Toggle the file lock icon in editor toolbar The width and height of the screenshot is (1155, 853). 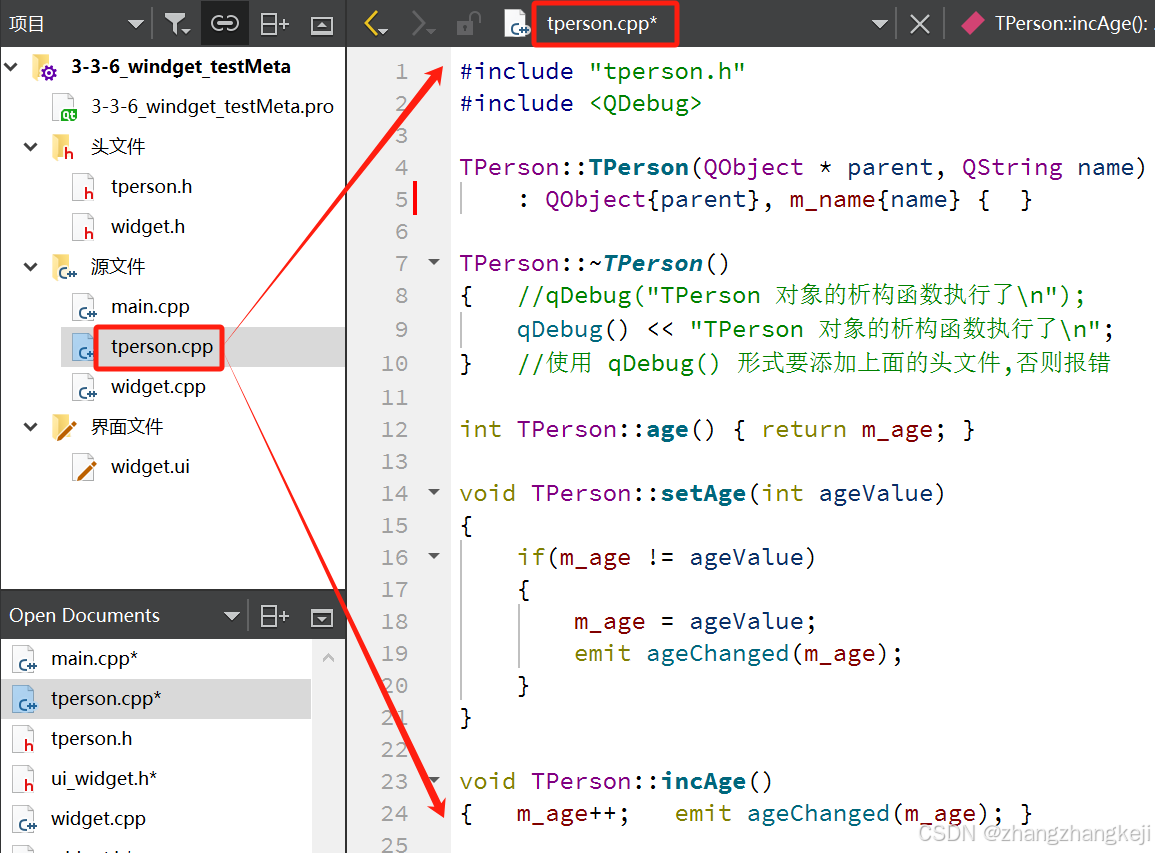468,24
